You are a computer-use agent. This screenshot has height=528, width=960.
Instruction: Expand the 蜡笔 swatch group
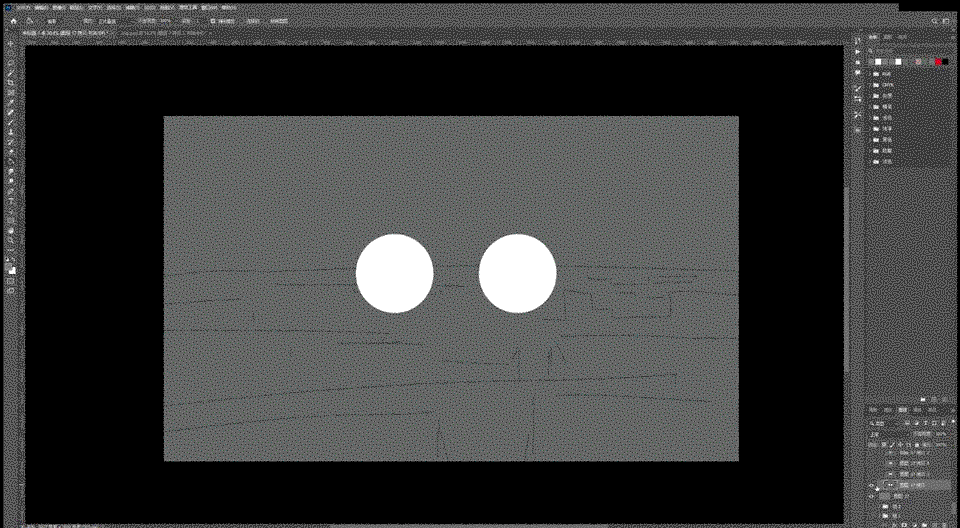click(871, 107)
